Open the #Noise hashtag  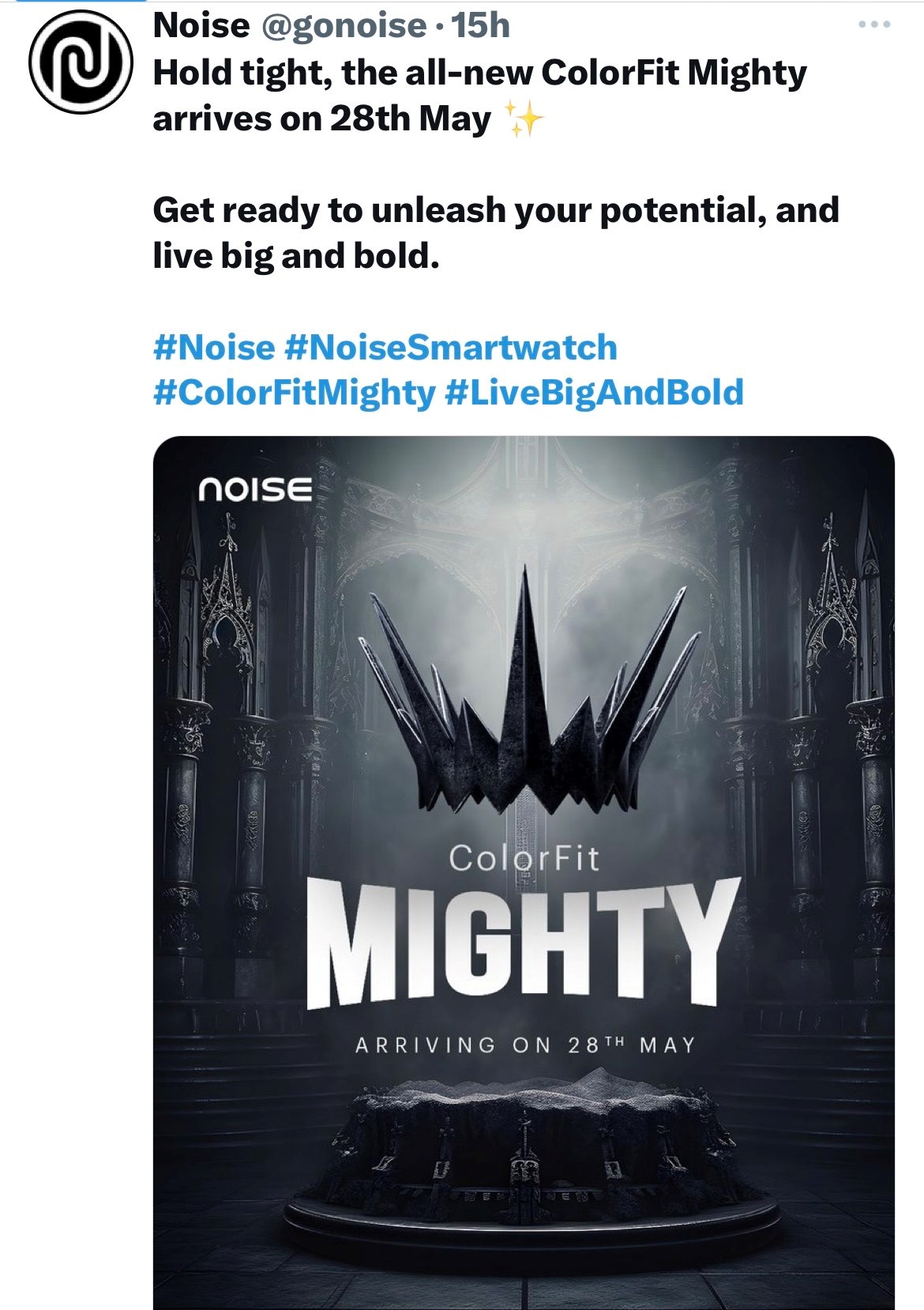214,348
